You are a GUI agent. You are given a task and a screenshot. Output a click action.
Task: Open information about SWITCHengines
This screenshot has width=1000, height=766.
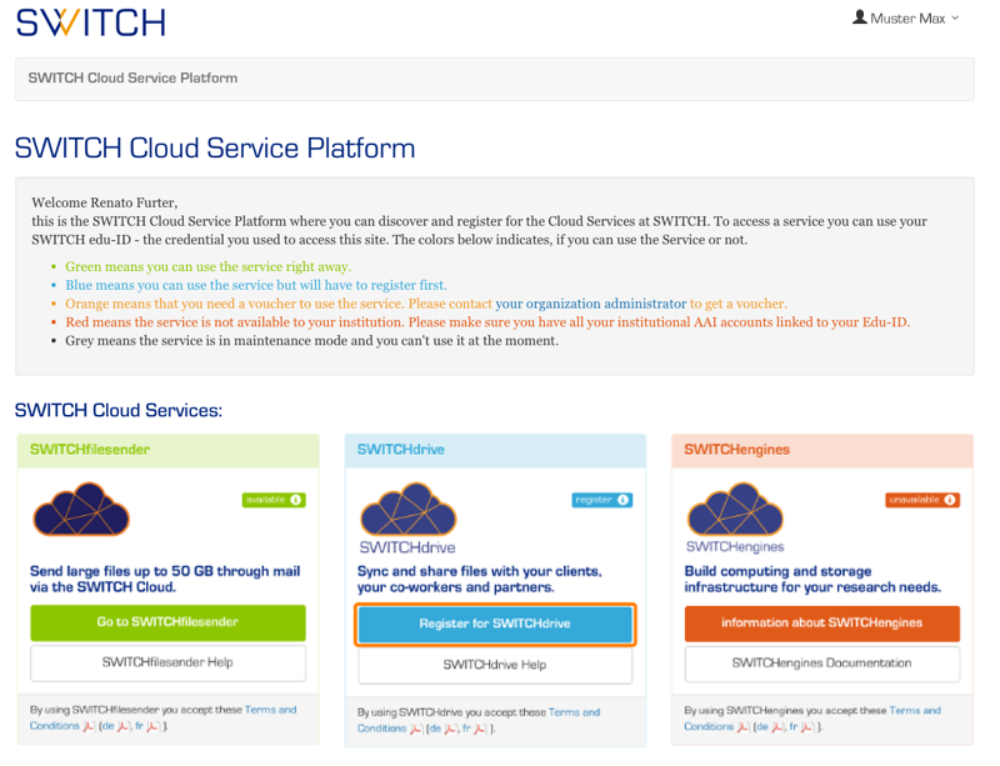pos(822,623)
